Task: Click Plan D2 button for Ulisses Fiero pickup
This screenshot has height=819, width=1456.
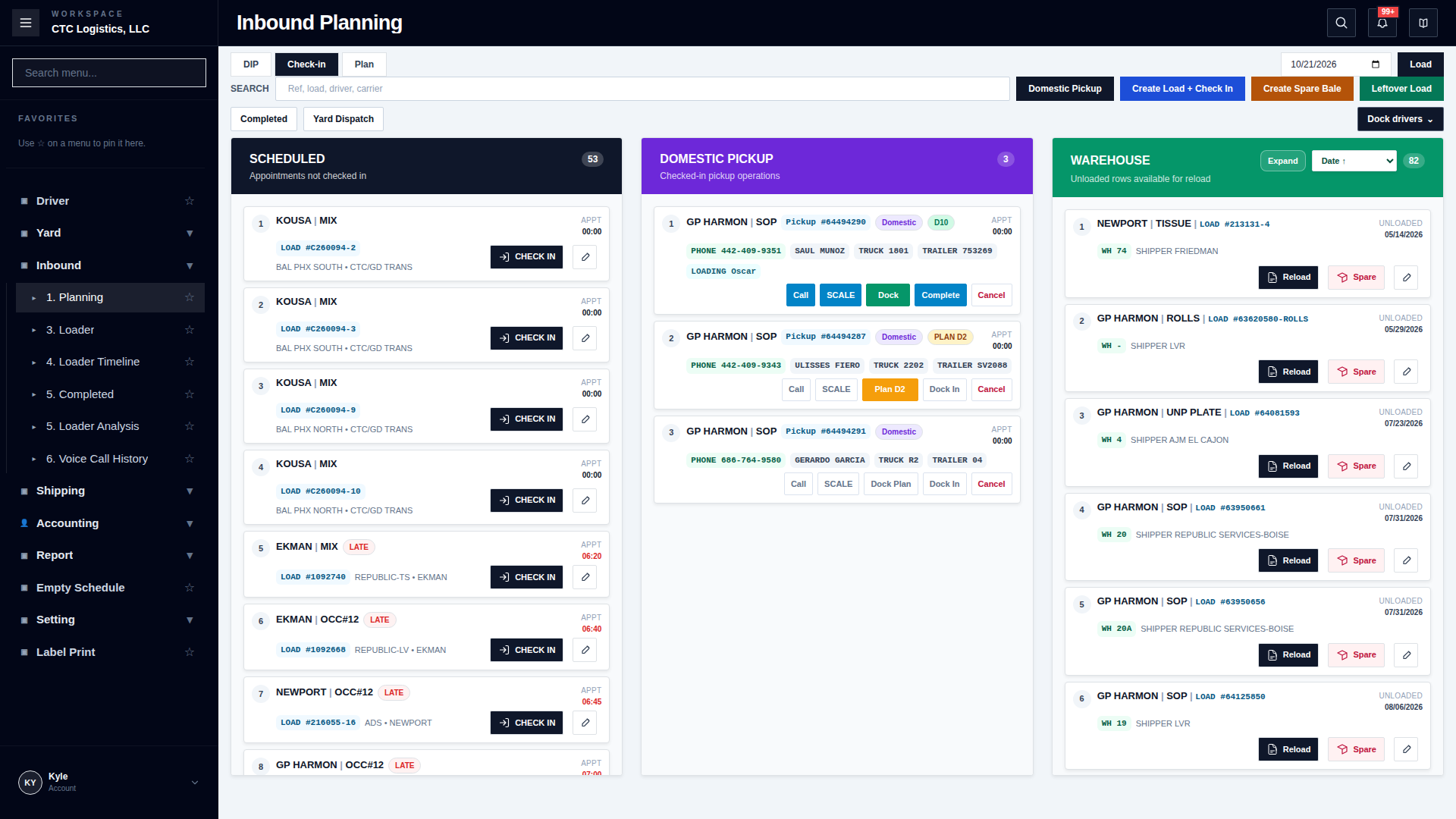Action: 890,390
